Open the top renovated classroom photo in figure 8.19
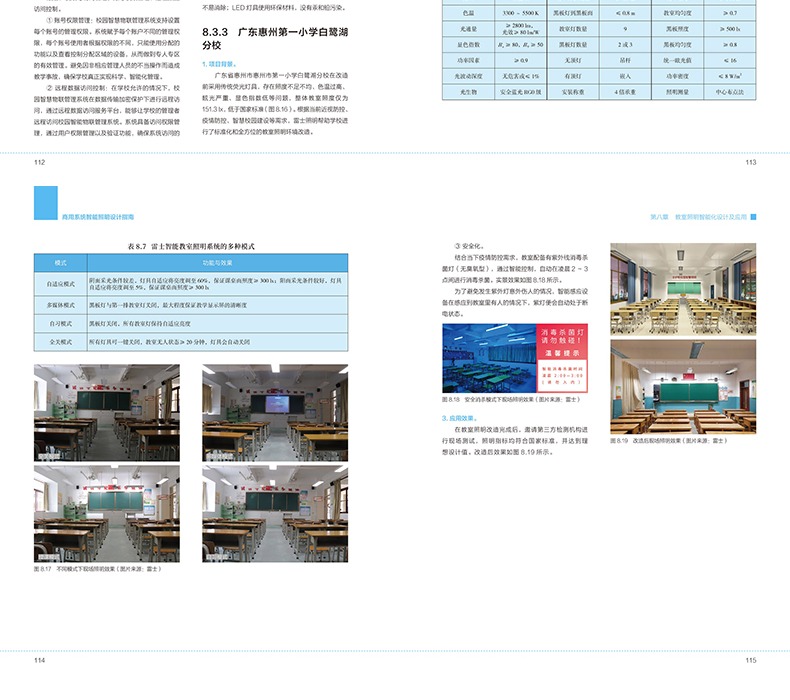Image resolution: width=790 pixels, height=700 pixels. coord(683,289)
